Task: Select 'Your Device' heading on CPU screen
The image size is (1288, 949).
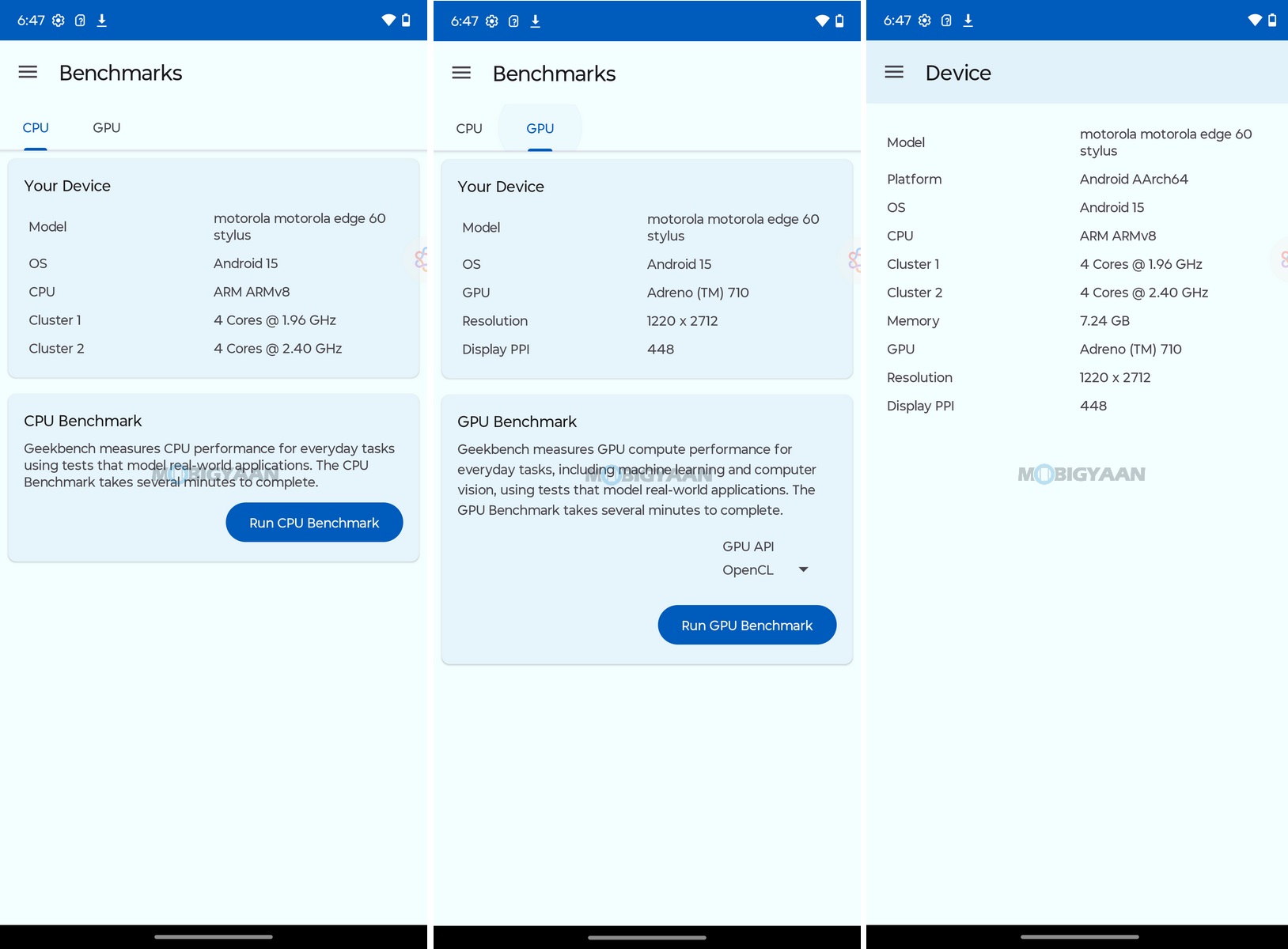Action: pyautogui.click(x=67, y=186)
